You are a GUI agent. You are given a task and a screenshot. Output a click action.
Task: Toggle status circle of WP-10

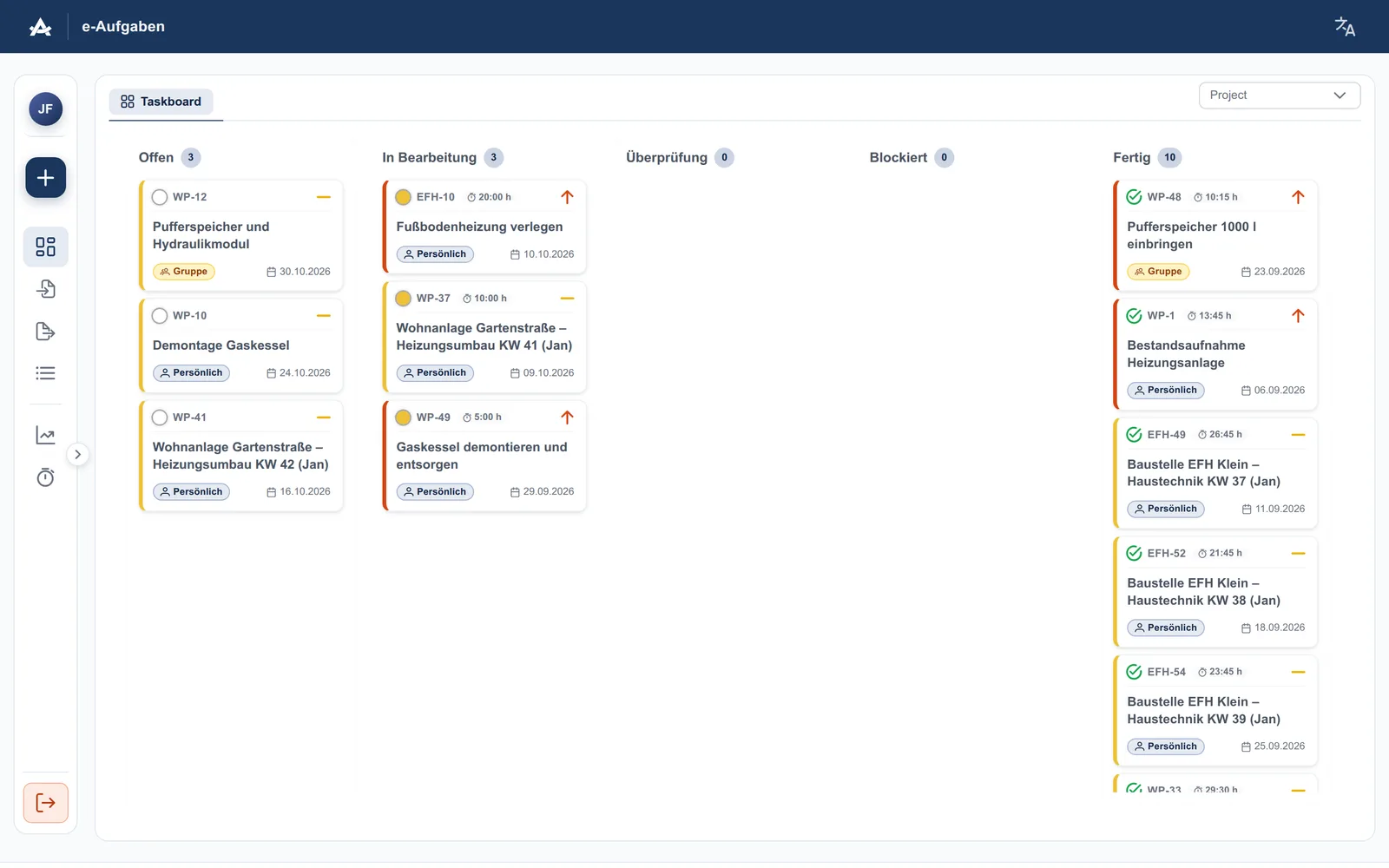160,316
